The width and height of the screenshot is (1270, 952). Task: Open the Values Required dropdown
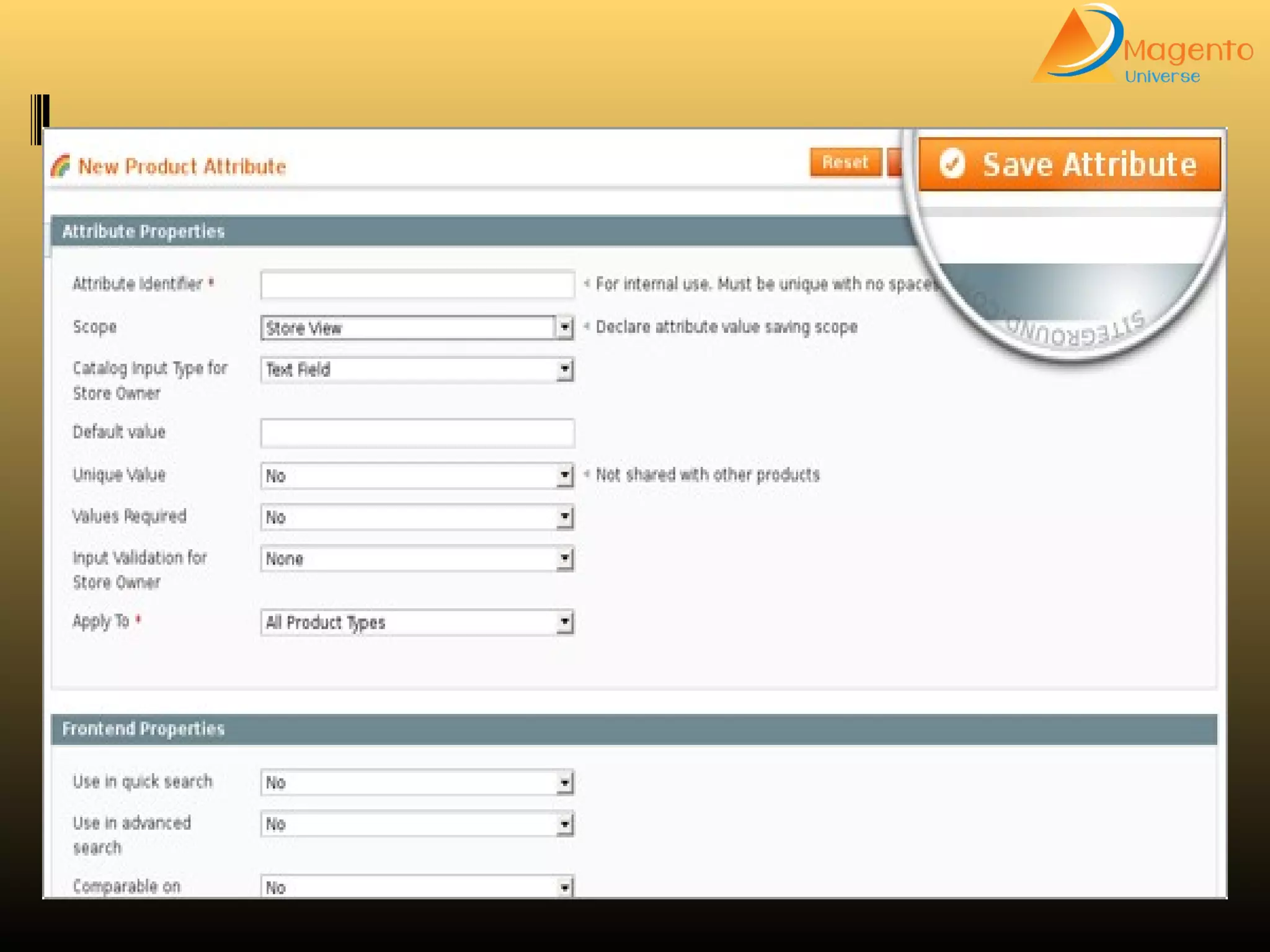tap(417, 518)
